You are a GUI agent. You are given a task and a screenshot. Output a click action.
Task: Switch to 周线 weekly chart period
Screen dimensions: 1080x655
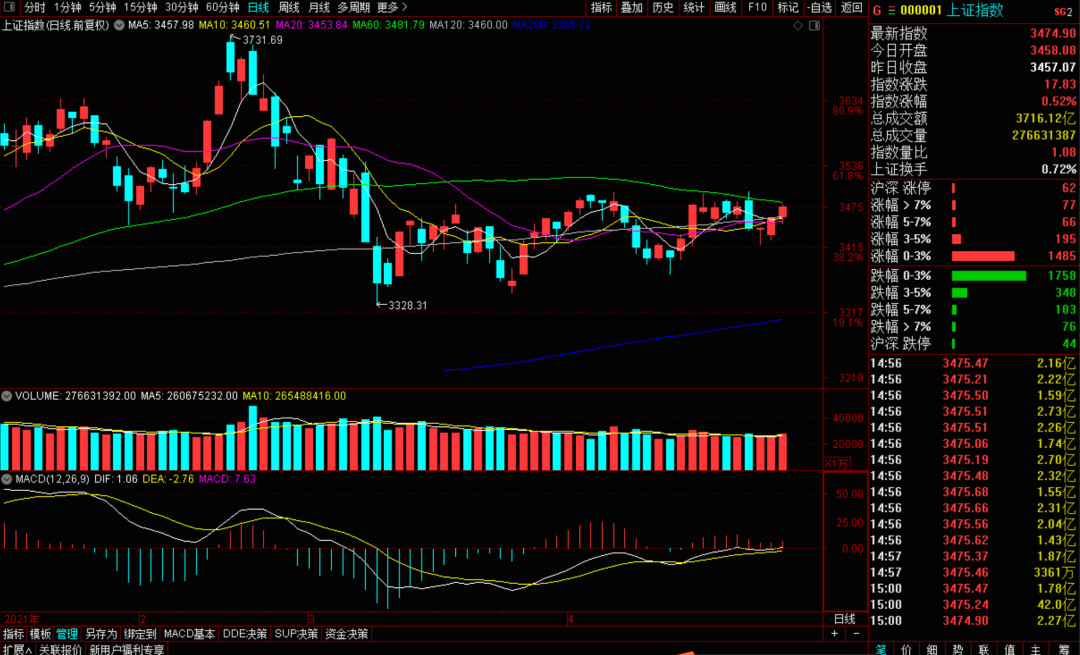[x=289, y=7]
